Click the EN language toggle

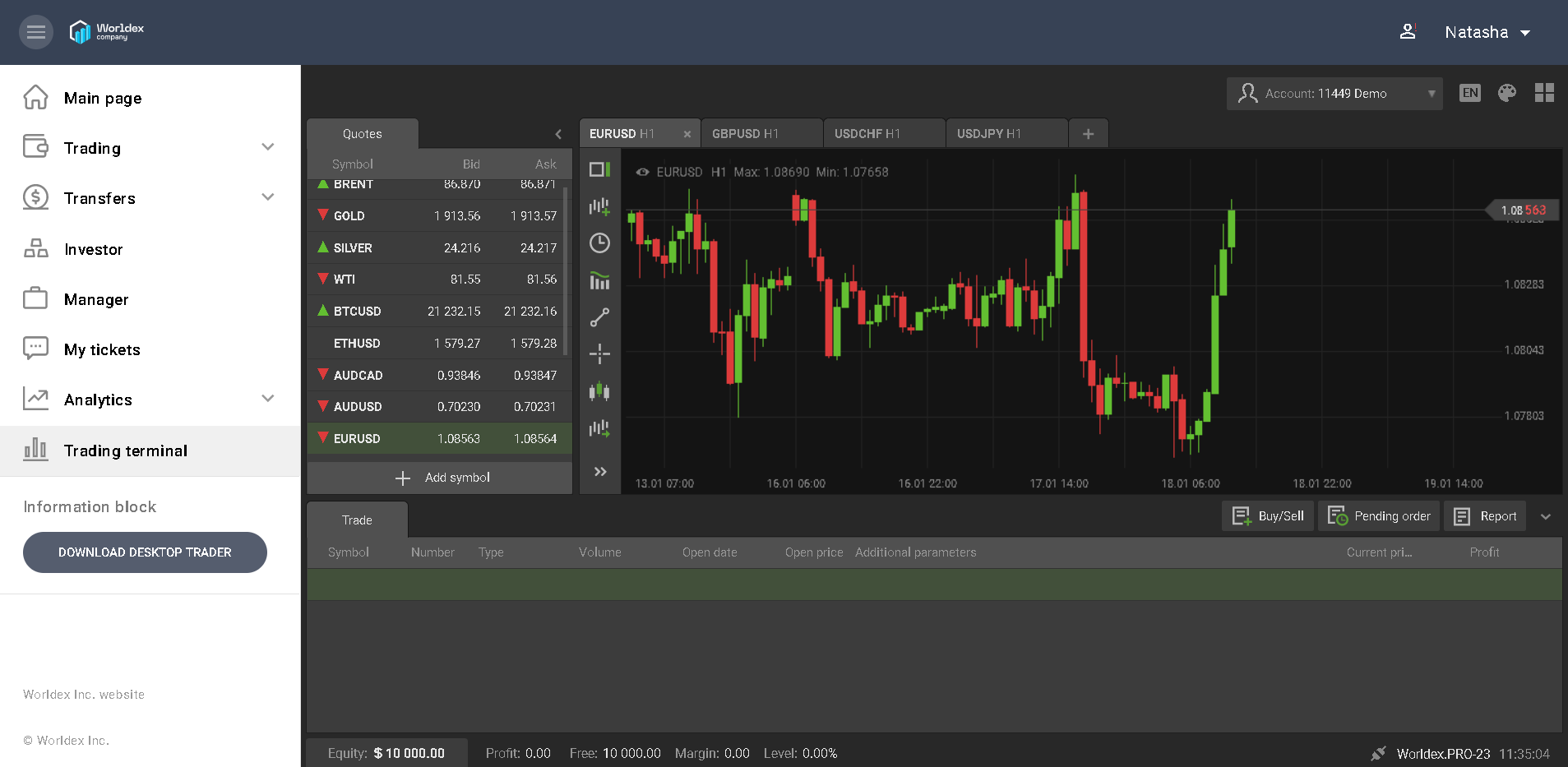1470,93
